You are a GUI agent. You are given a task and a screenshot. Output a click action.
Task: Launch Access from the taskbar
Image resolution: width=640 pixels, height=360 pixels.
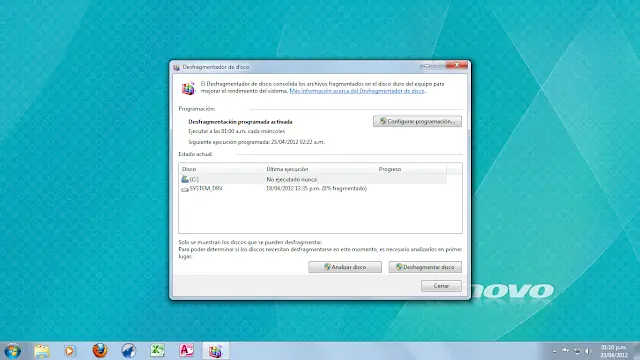pyautogui.click(x=187, y=351)
